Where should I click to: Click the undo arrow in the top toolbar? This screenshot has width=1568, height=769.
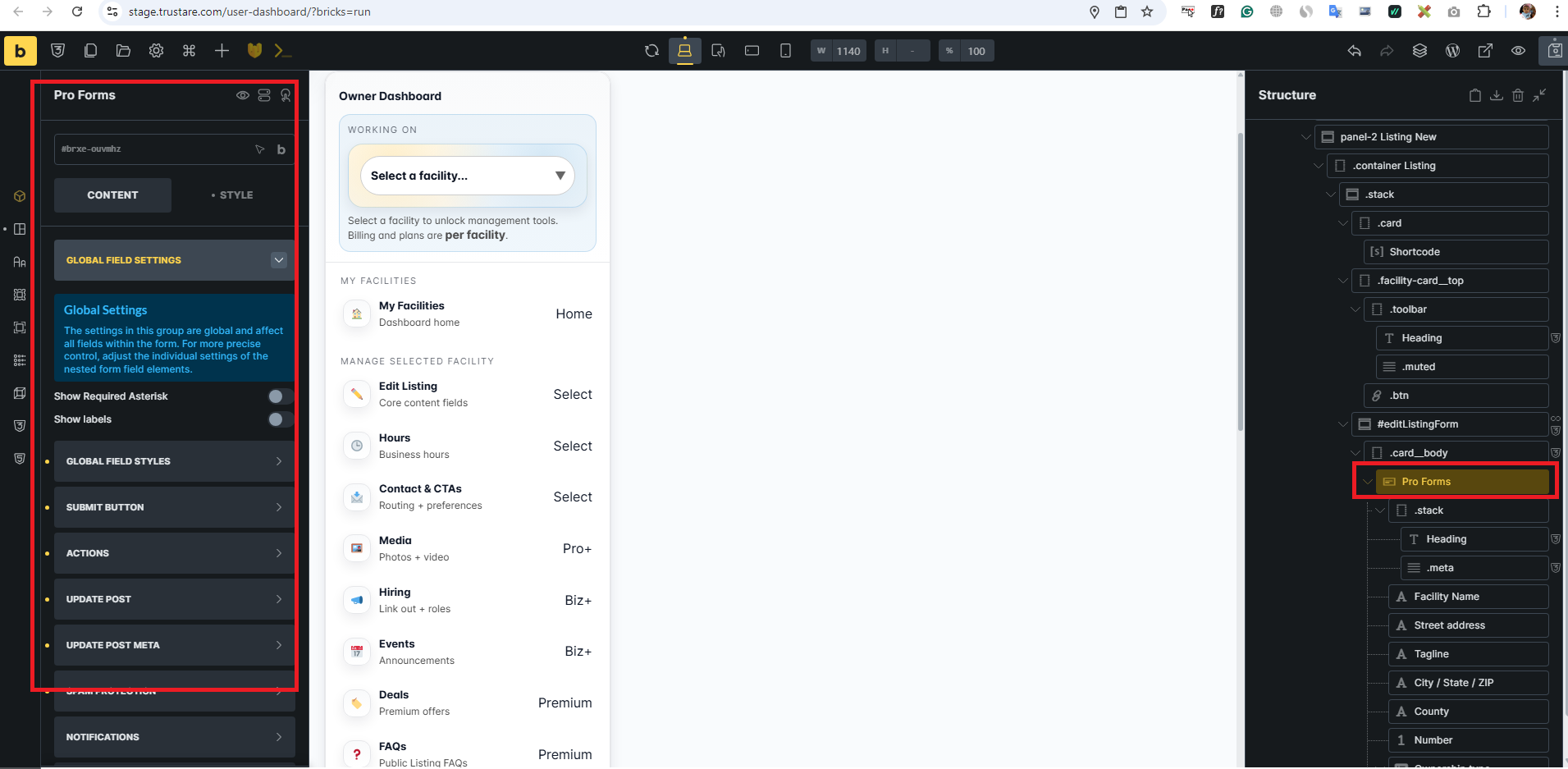[x=1354, y=51]
